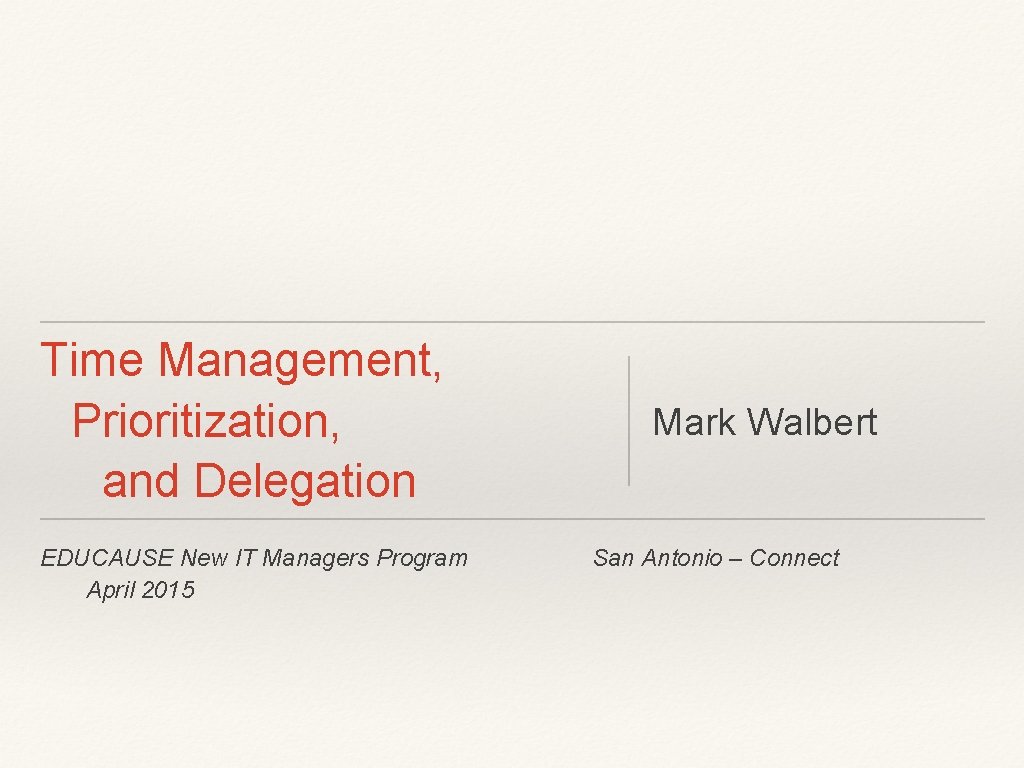The image size is (1024, 768).
Task: Click the word "Management," in the title
Action: 299,361
